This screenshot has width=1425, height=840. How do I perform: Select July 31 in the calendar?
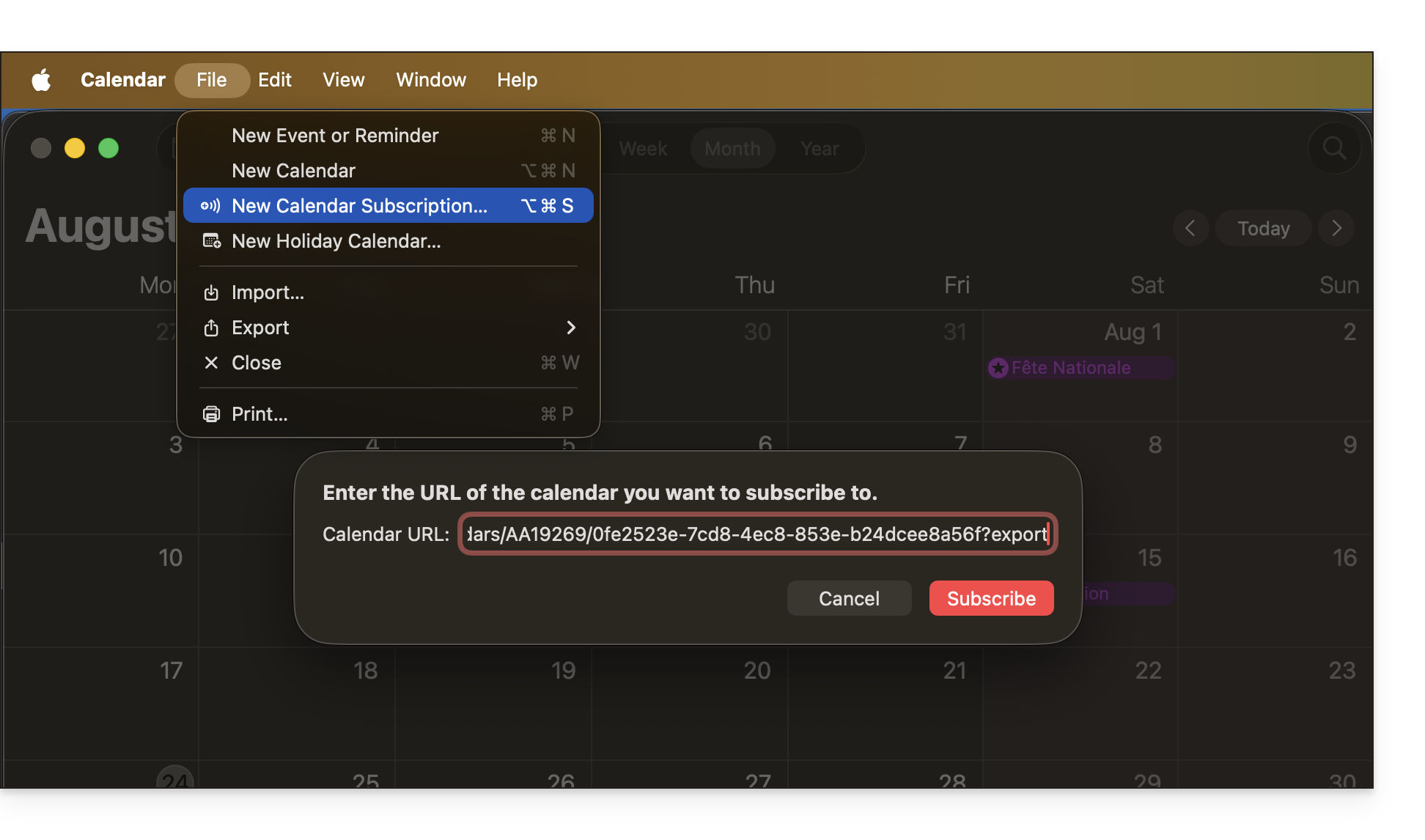tap(954, 332)
